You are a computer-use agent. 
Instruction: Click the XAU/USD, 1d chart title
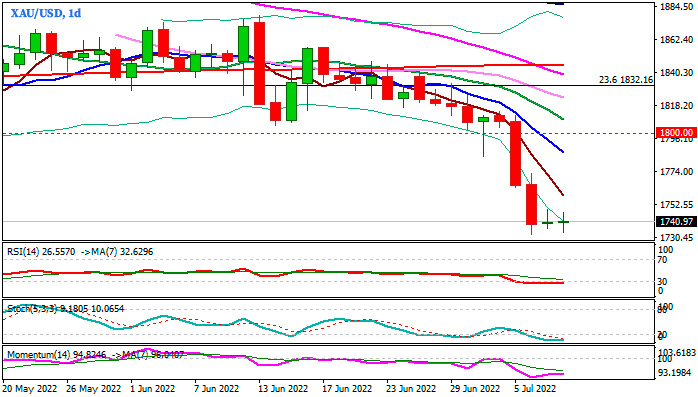point(46,13)
